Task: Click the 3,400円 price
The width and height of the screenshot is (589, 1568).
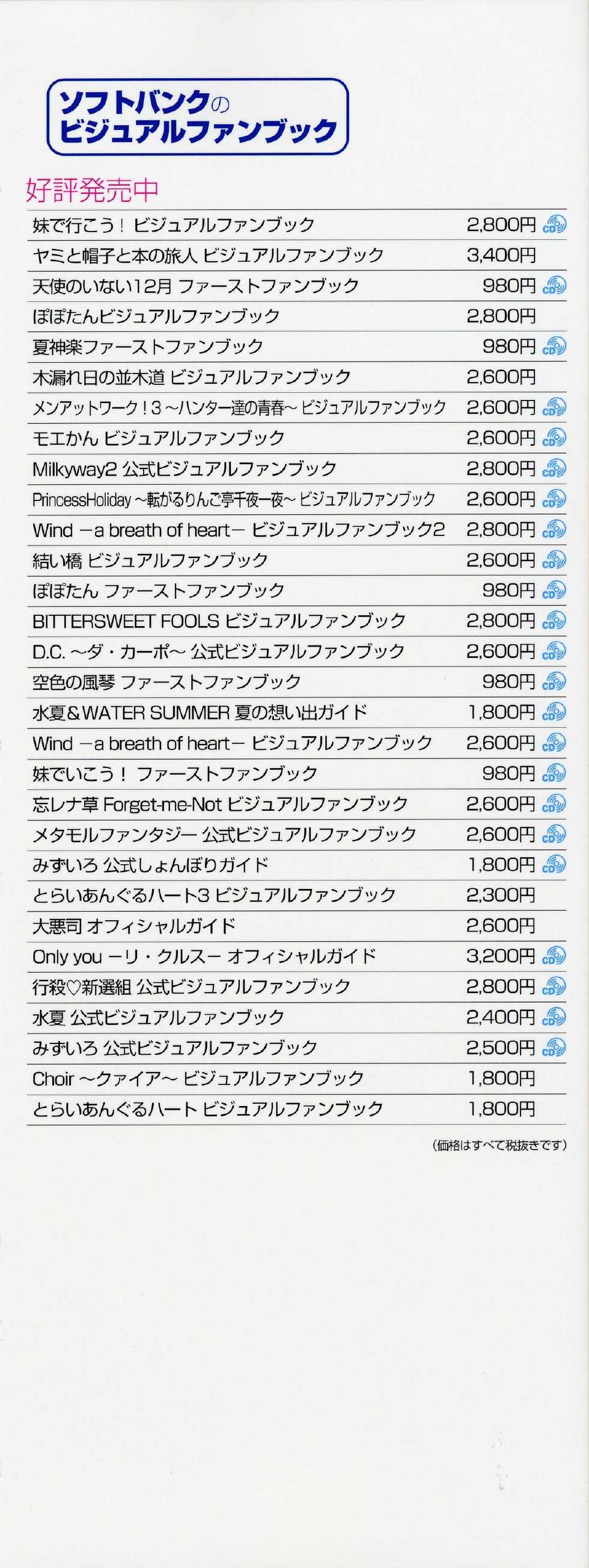Action: (x=501, y=255)
